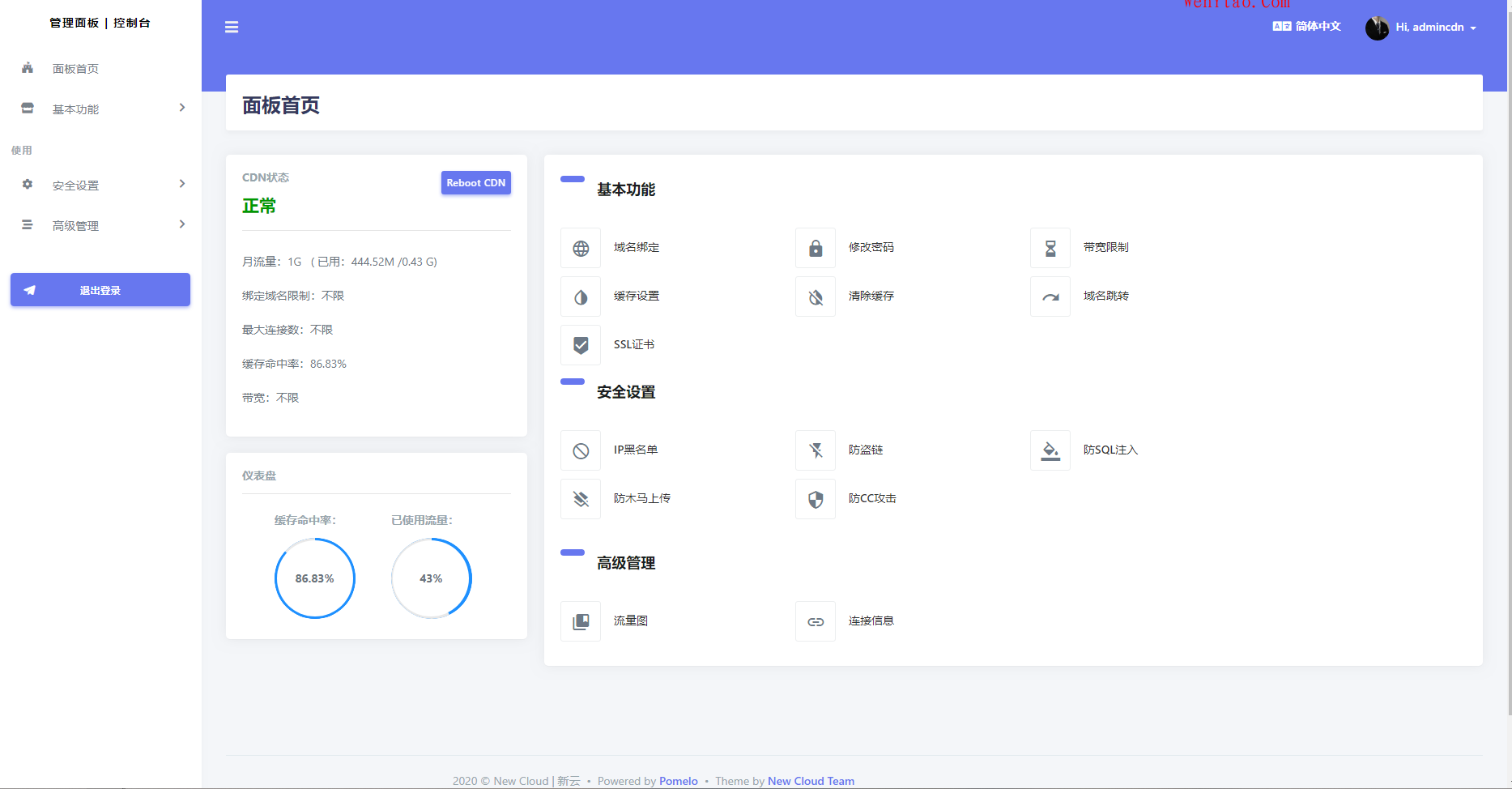
Task: Click the SSL证书 text link
Action: (634, 345)
